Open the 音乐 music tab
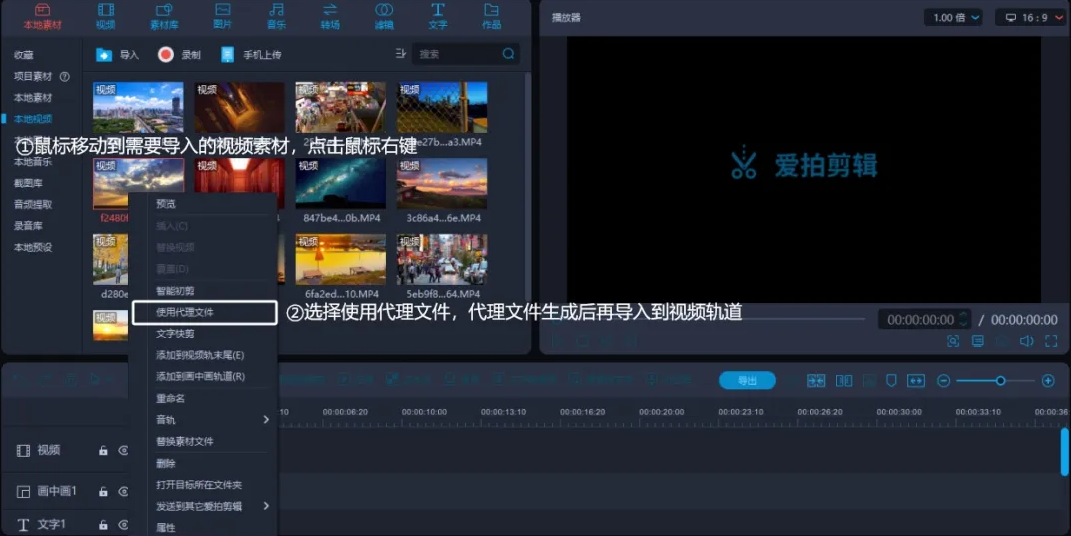The height and width of the screenshot is (536, 1071). [276, 16]
